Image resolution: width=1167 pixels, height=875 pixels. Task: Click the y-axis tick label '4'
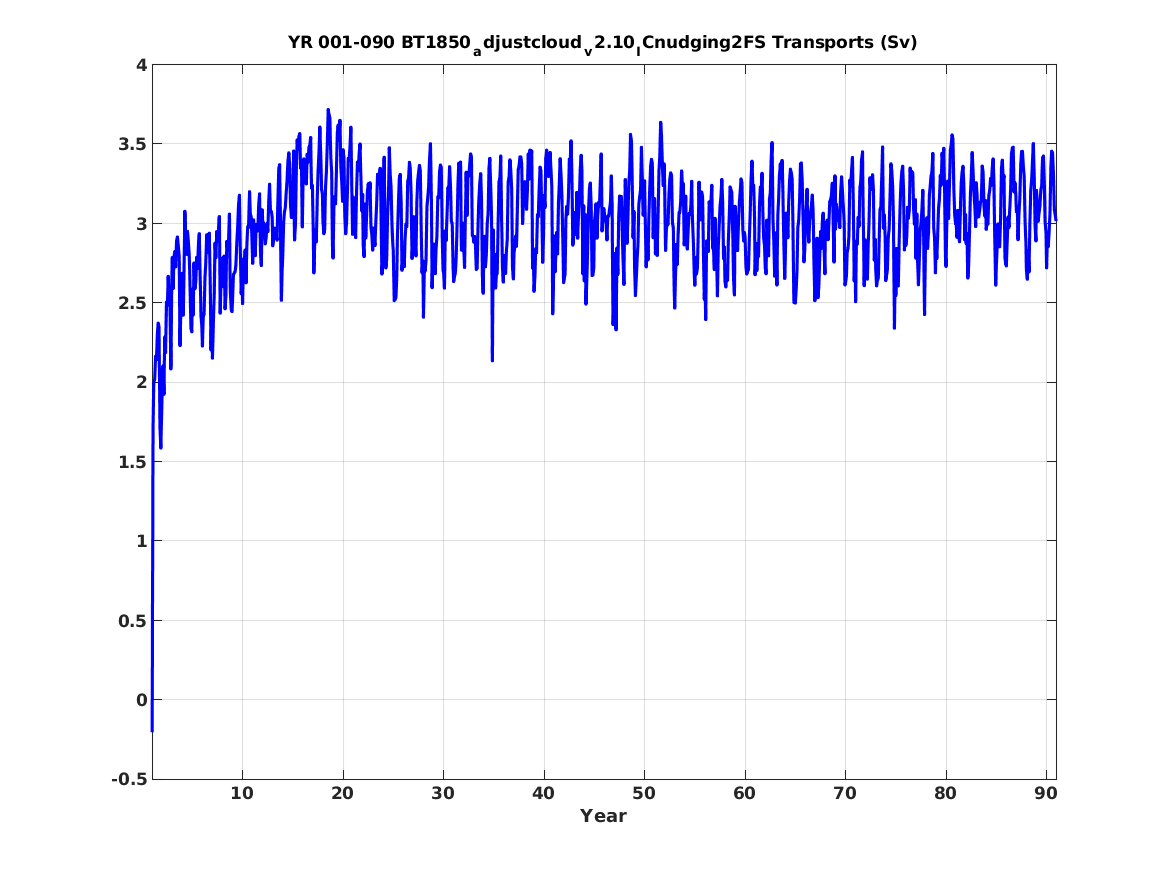tap(141, 65)
